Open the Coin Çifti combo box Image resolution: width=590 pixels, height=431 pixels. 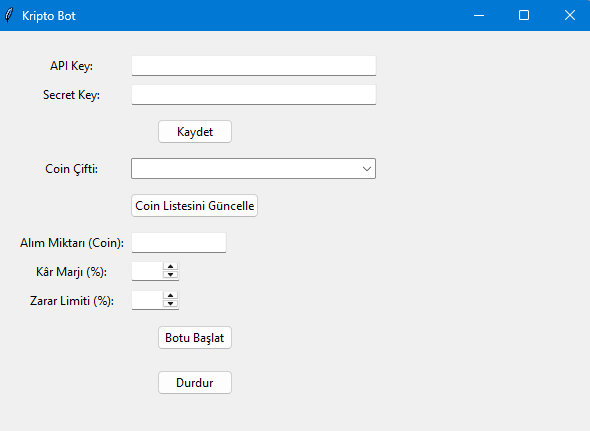(253, 168)
